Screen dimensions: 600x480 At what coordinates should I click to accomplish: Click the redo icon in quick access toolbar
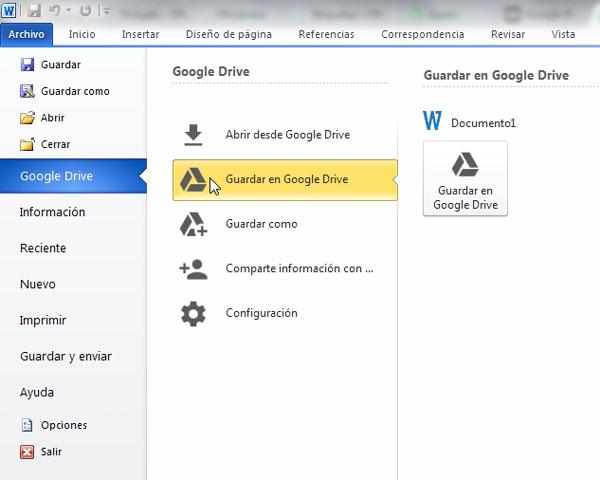pyautogui.click(x=85, y=11)
